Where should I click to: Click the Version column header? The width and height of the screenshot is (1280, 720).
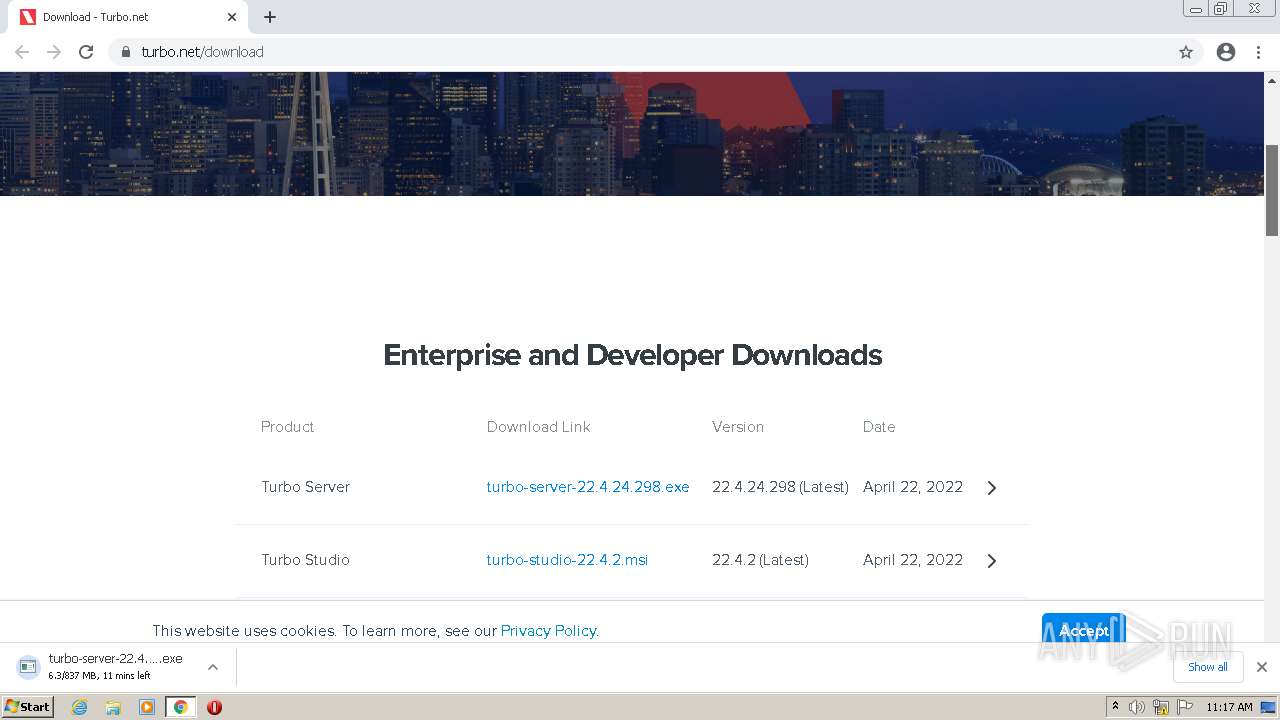click(x=738, y=427)
